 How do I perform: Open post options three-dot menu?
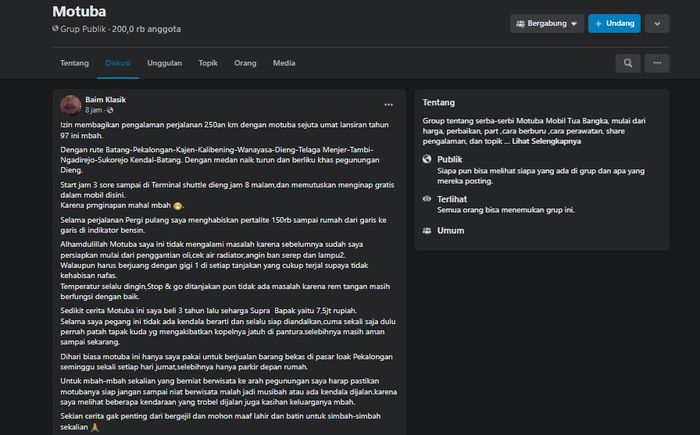point(388,105)
